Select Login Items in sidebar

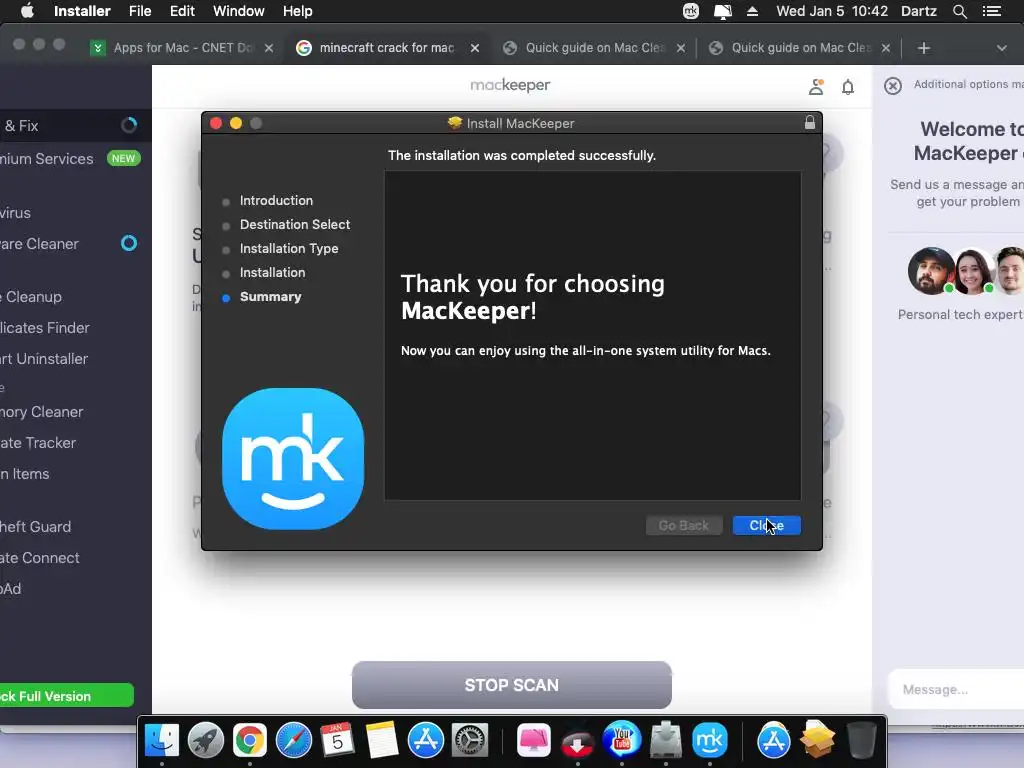75,473
